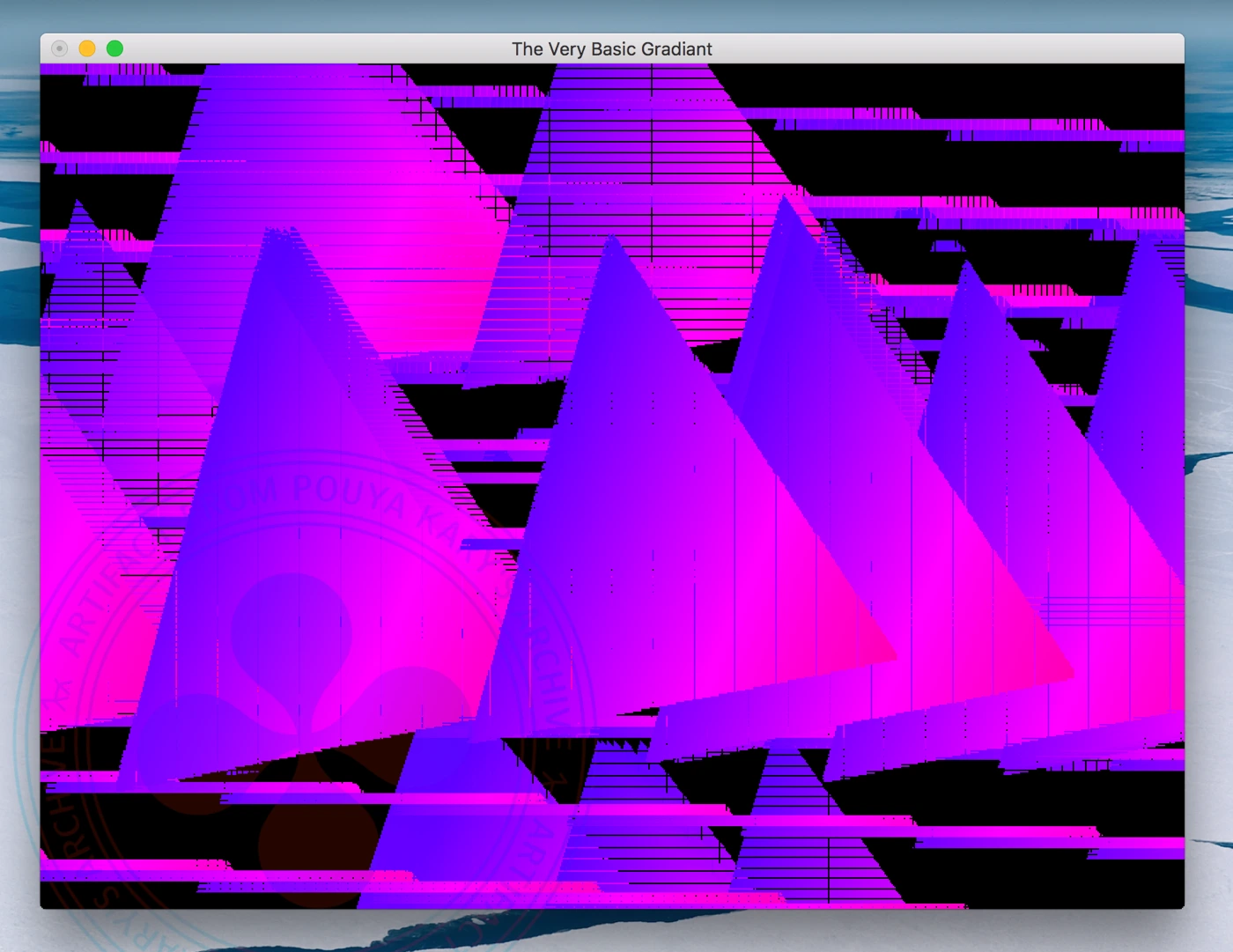The height and width of the screenshot is (952, 1233).
Task: Click the grayed-out close window button
Action: 59,48
